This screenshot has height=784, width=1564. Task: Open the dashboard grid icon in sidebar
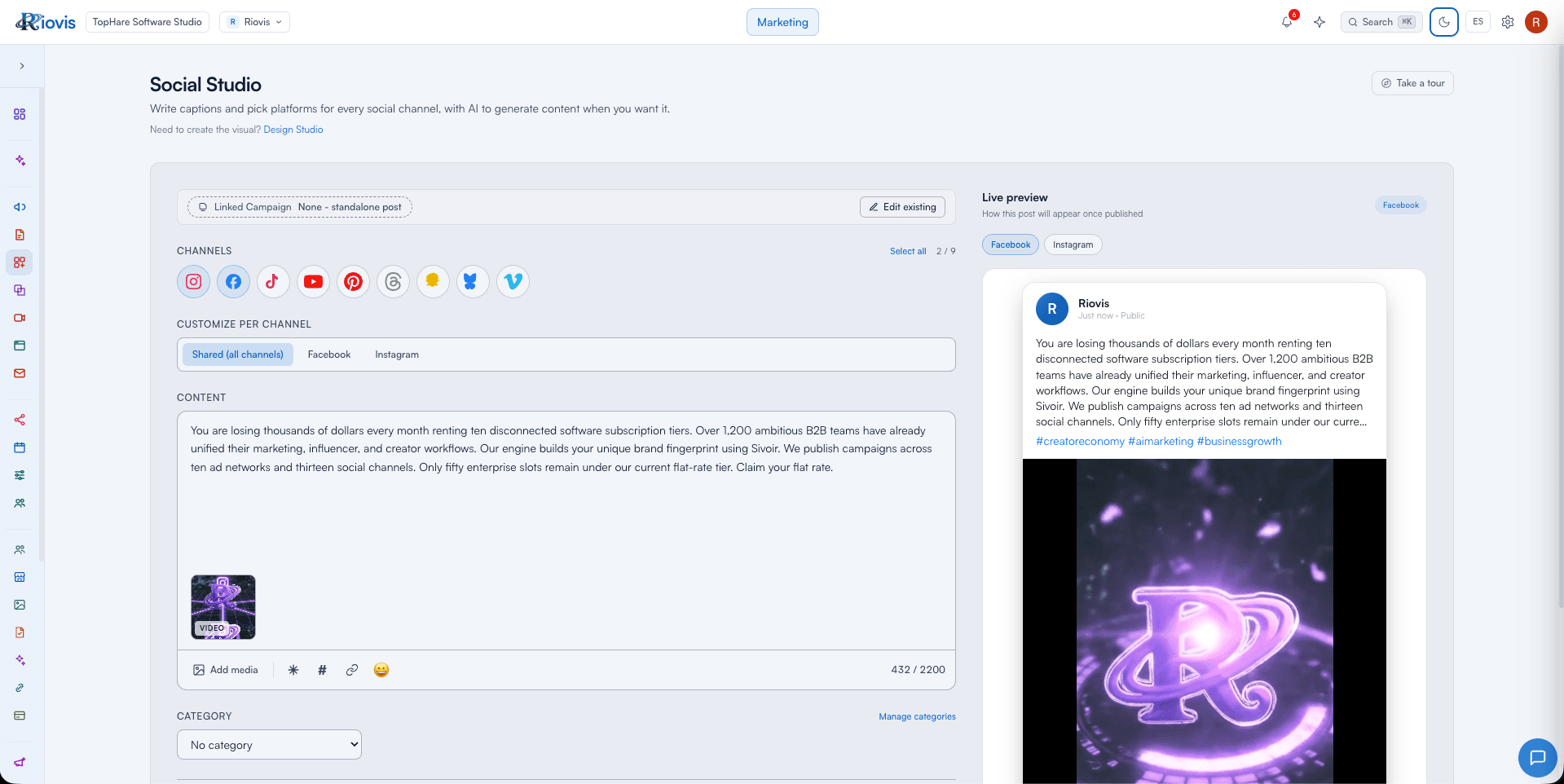pyautogui.click(x=20, y=114)
